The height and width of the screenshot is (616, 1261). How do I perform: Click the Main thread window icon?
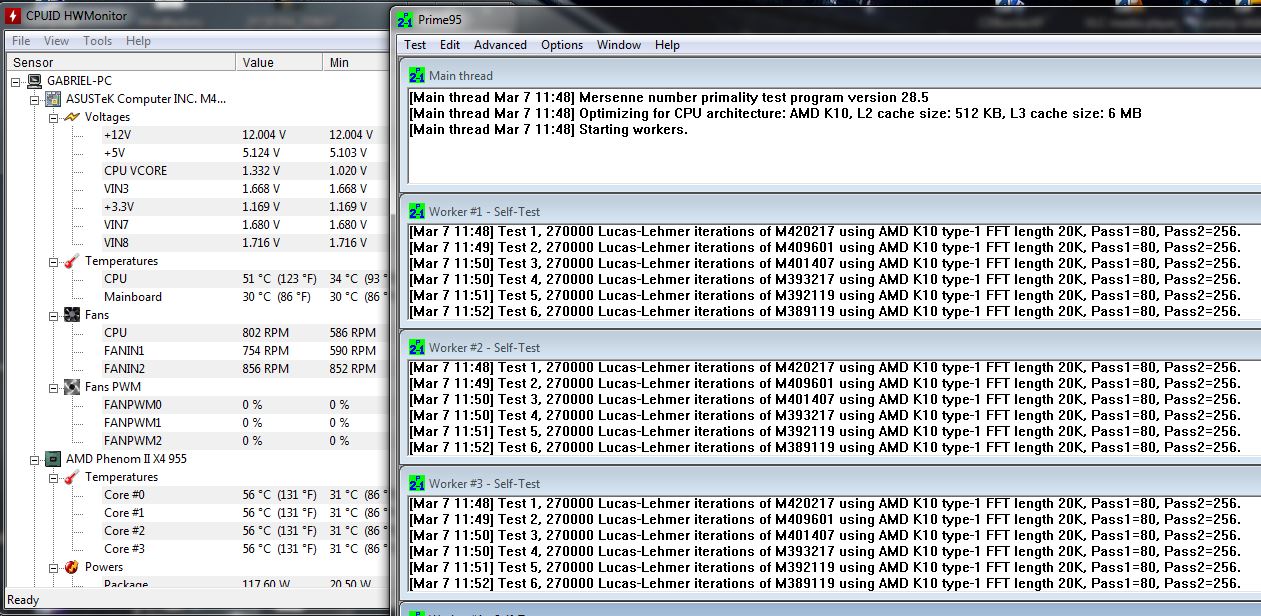(417, 75)
